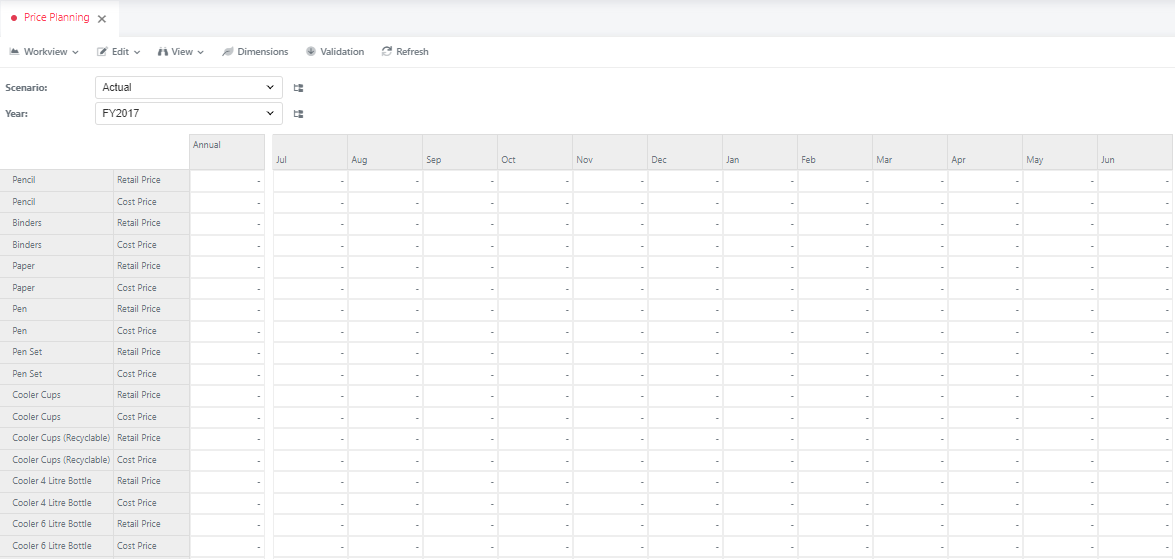Screen dimensions: 1175x559
Task: Select the Feb column header
Action: click(835, 152)
